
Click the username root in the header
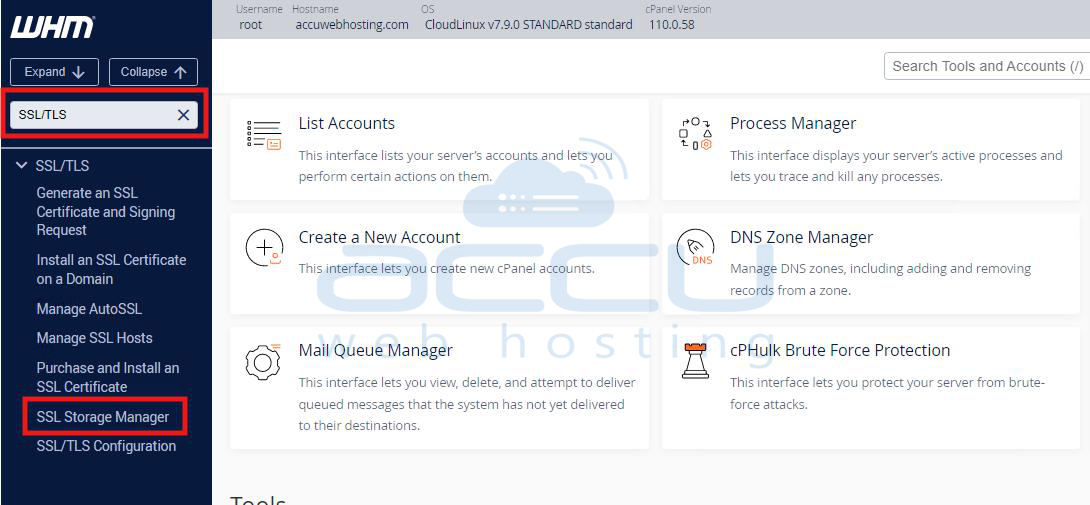(x=251, y=24)
